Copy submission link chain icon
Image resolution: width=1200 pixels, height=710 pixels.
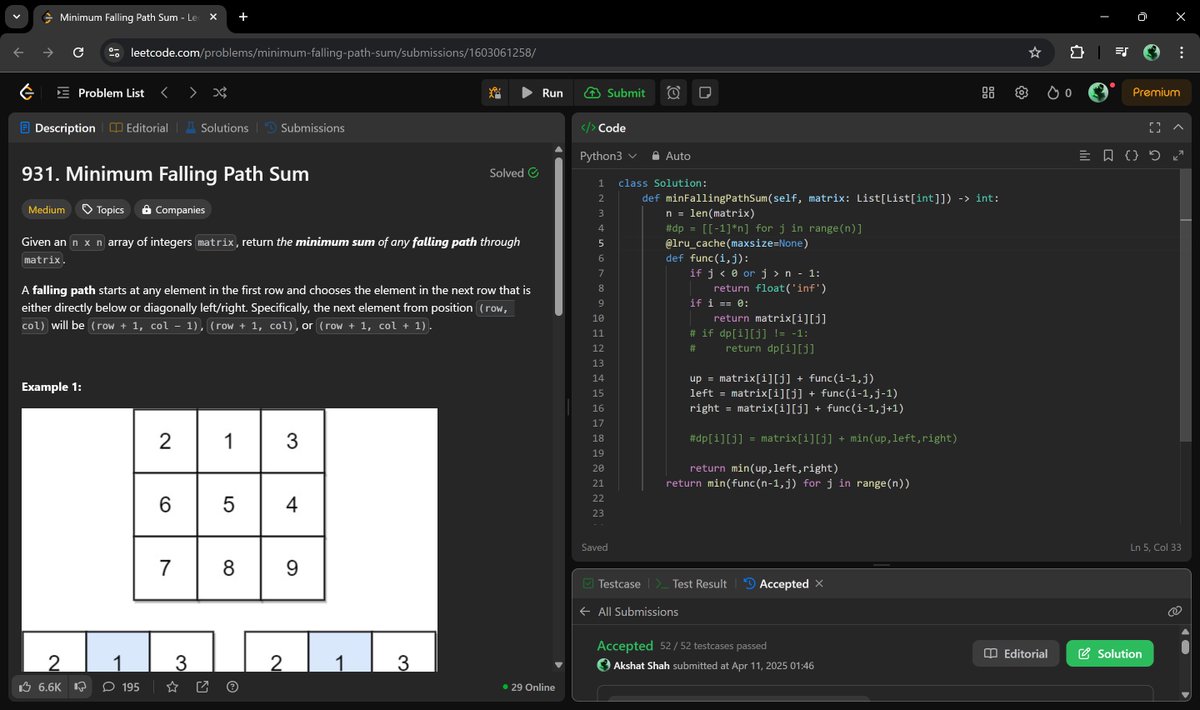pyautogui.click(x=1174, y=611)
